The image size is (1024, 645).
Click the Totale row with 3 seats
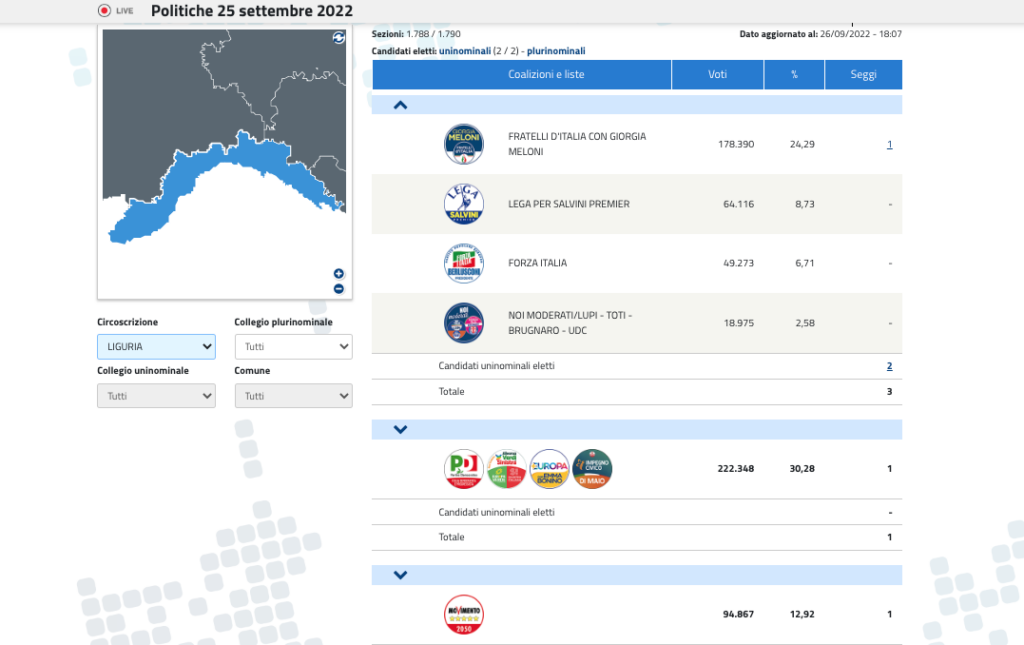[637, 392]
